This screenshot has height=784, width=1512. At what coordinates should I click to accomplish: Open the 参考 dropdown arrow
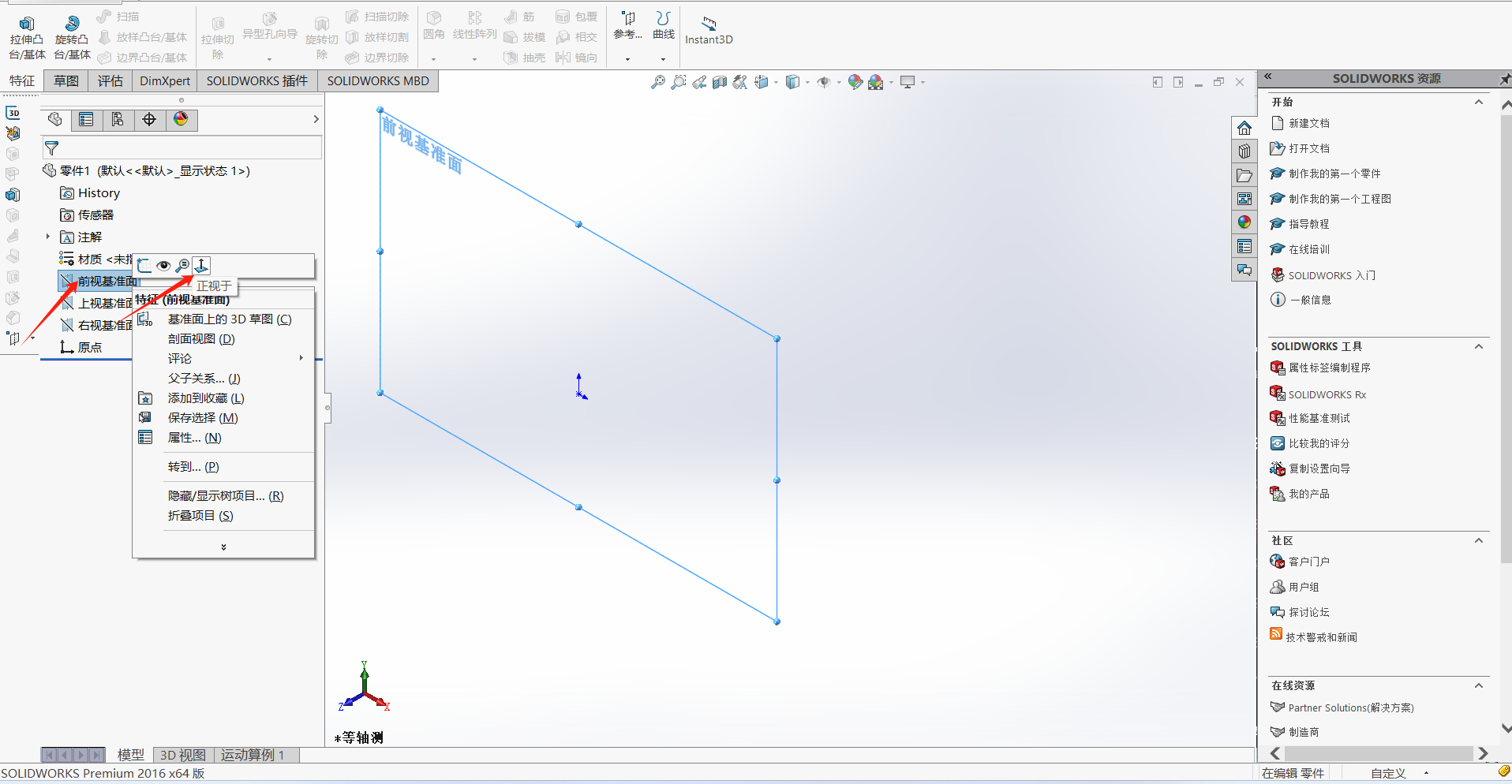628,59
